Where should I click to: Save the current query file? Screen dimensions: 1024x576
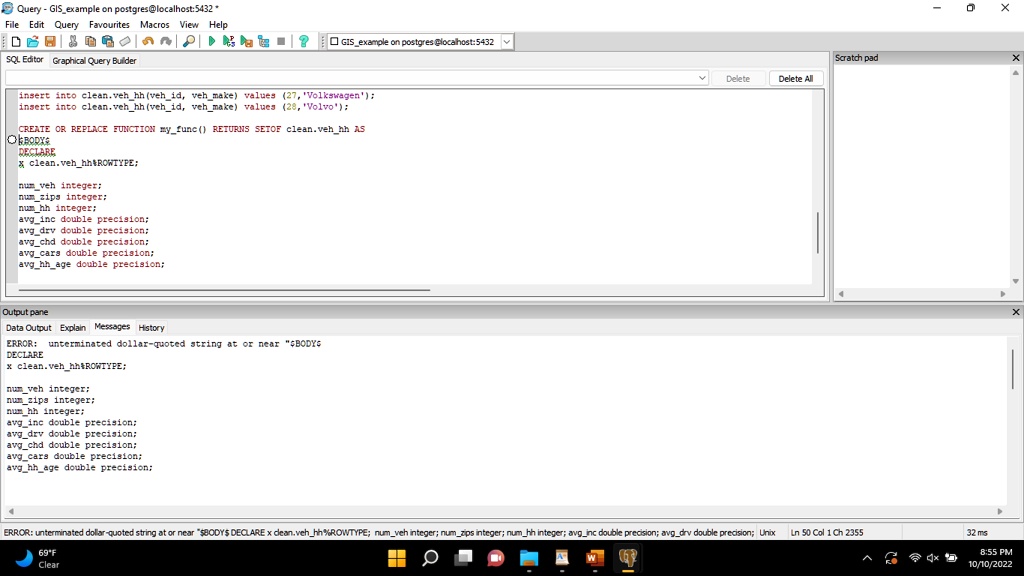pos(50,42)
